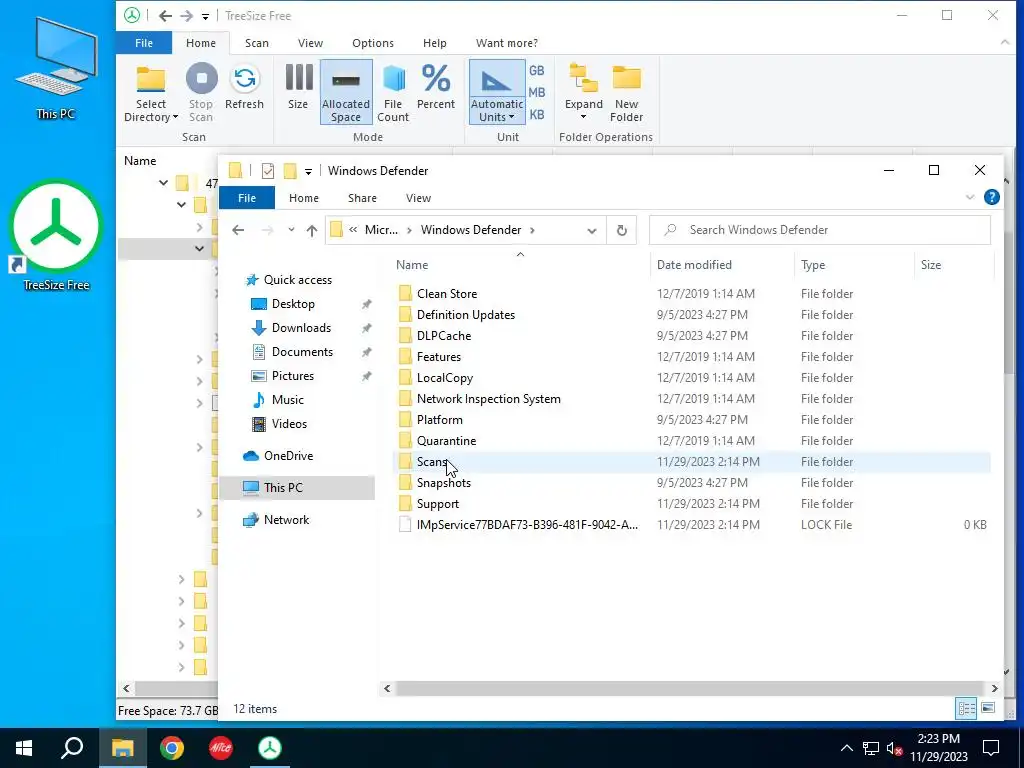Switch to File Count mode
Image resolution: width=1024 pixels, height=768 pixels.
pos(393,93)
